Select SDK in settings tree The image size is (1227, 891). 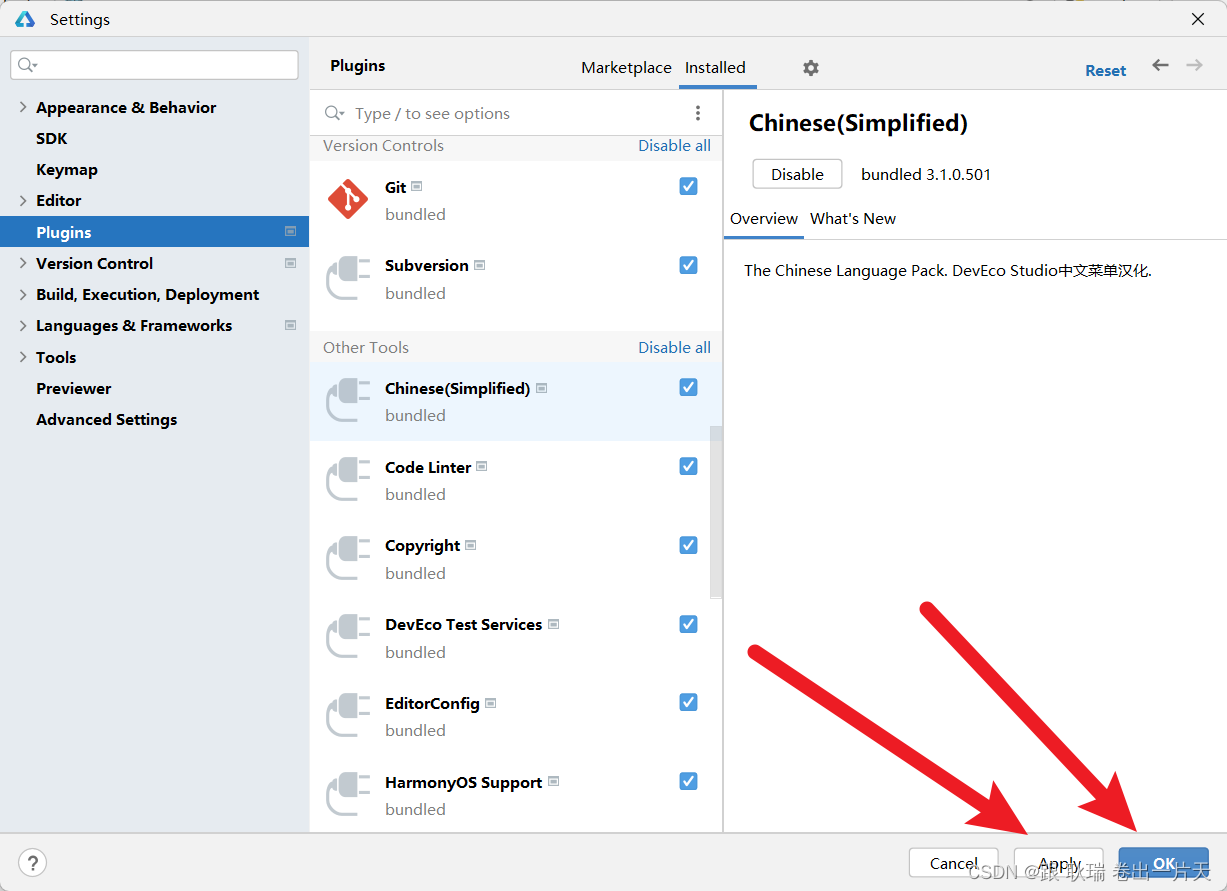tap(52, 138)
